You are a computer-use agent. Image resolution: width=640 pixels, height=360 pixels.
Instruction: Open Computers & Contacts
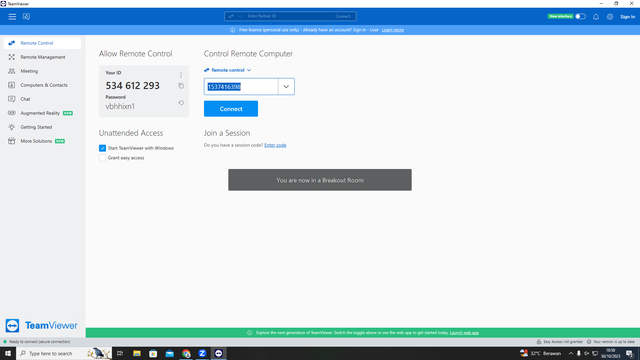42,85
